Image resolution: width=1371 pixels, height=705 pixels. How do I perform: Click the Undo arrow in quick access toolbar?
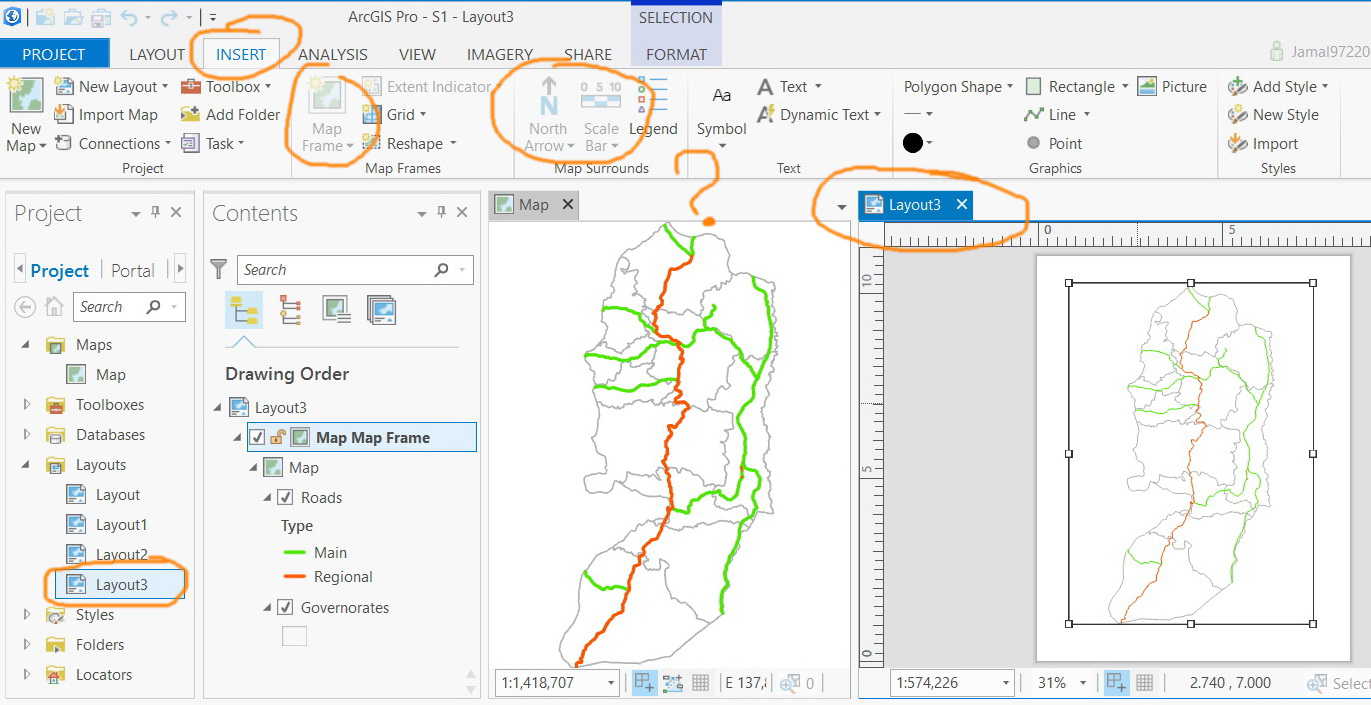pyautogui.click(x=128, y=17)
